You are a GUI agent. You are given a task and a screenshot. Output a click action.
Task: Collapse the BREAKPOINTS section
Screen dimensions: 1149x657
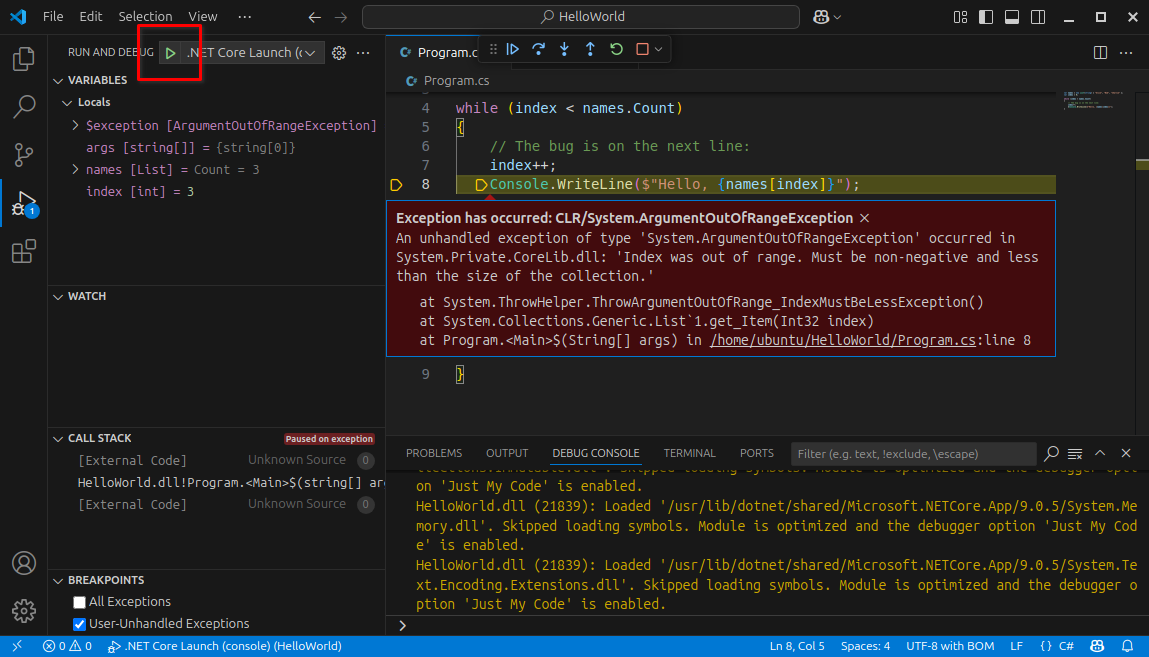(59, 580)
